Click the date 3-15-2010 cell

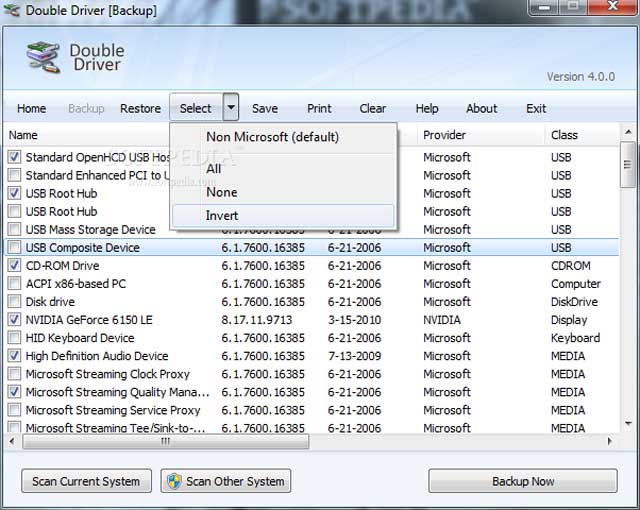pos(354,319)
